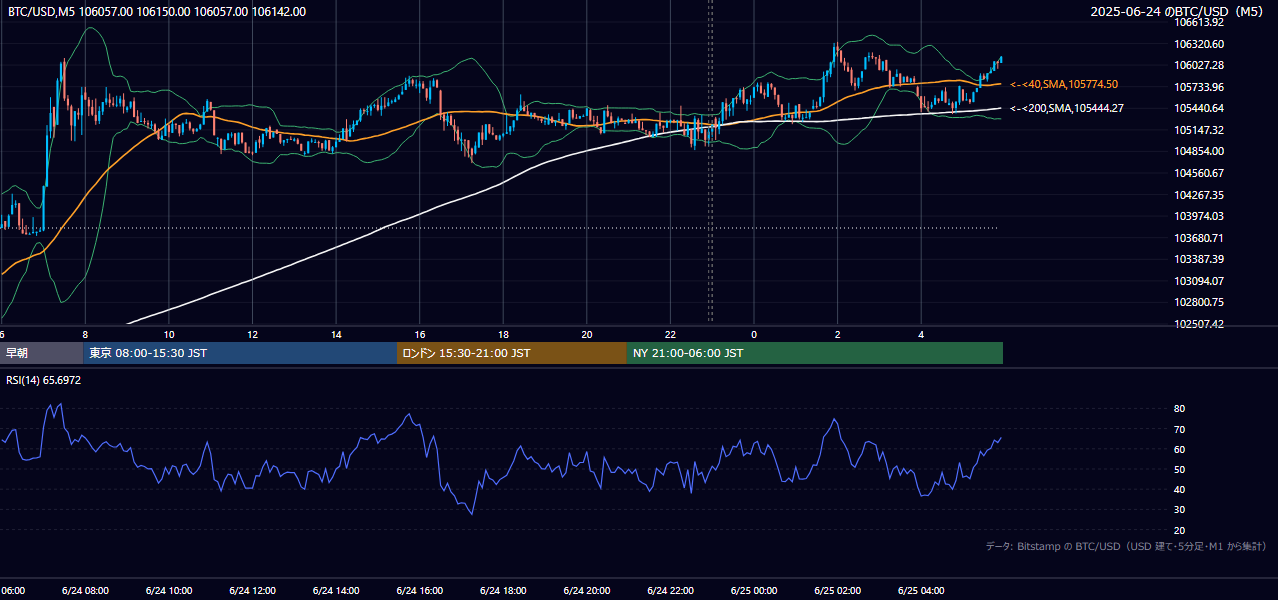
Task: Click the 6/24 18:00 date label
Action: coord(503,590)
